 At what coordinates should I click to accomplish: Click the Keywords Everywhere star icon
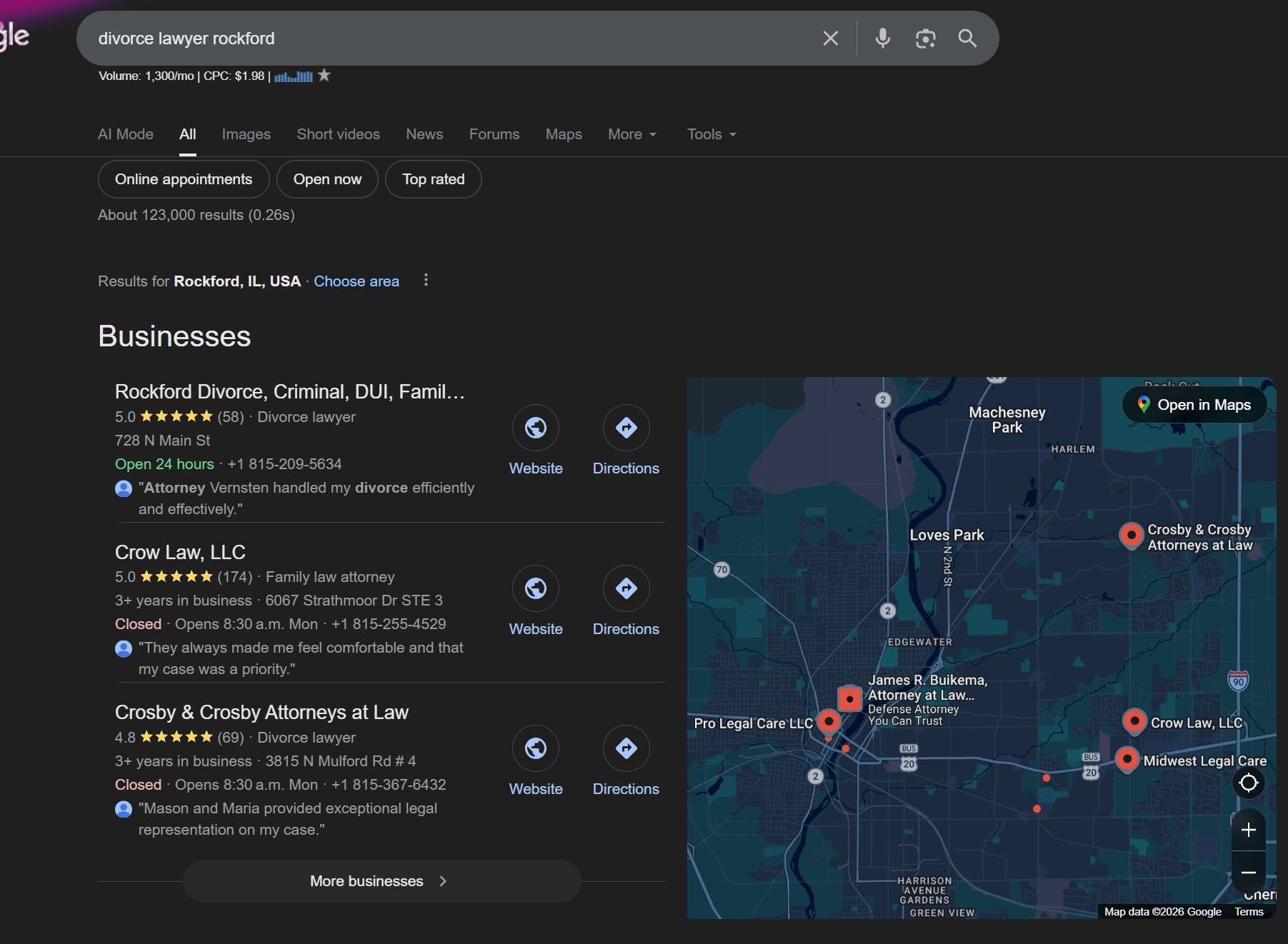point(324,75)
